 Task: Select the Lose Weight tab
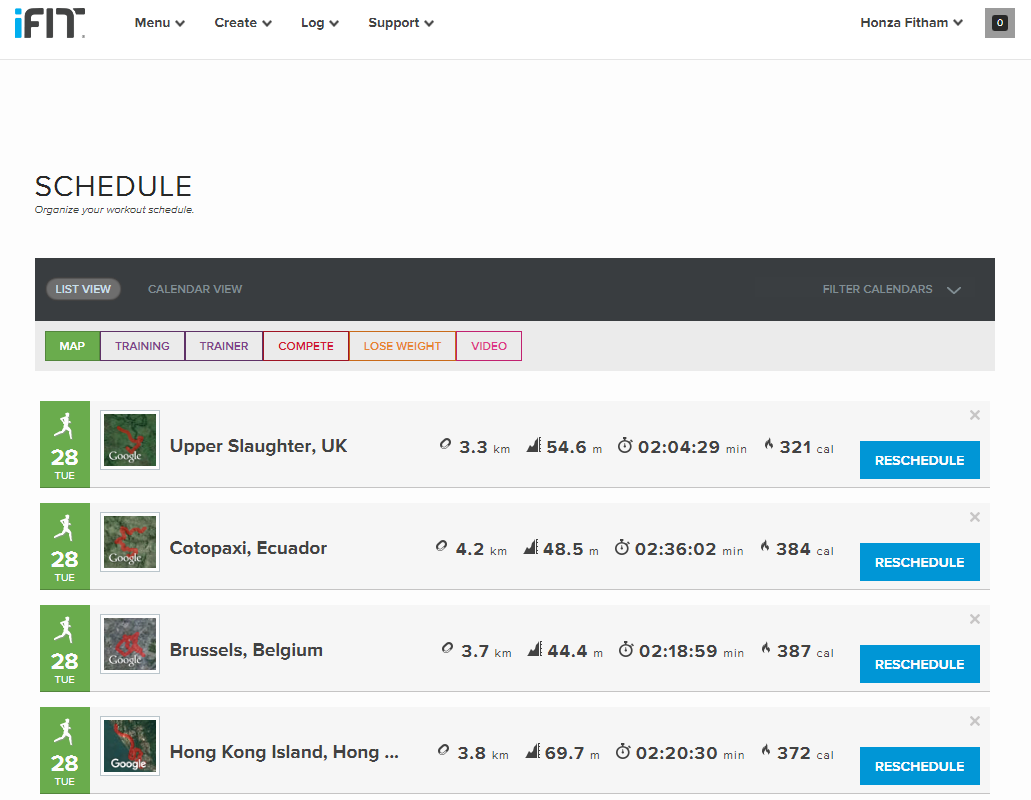(x=402, y=346)
